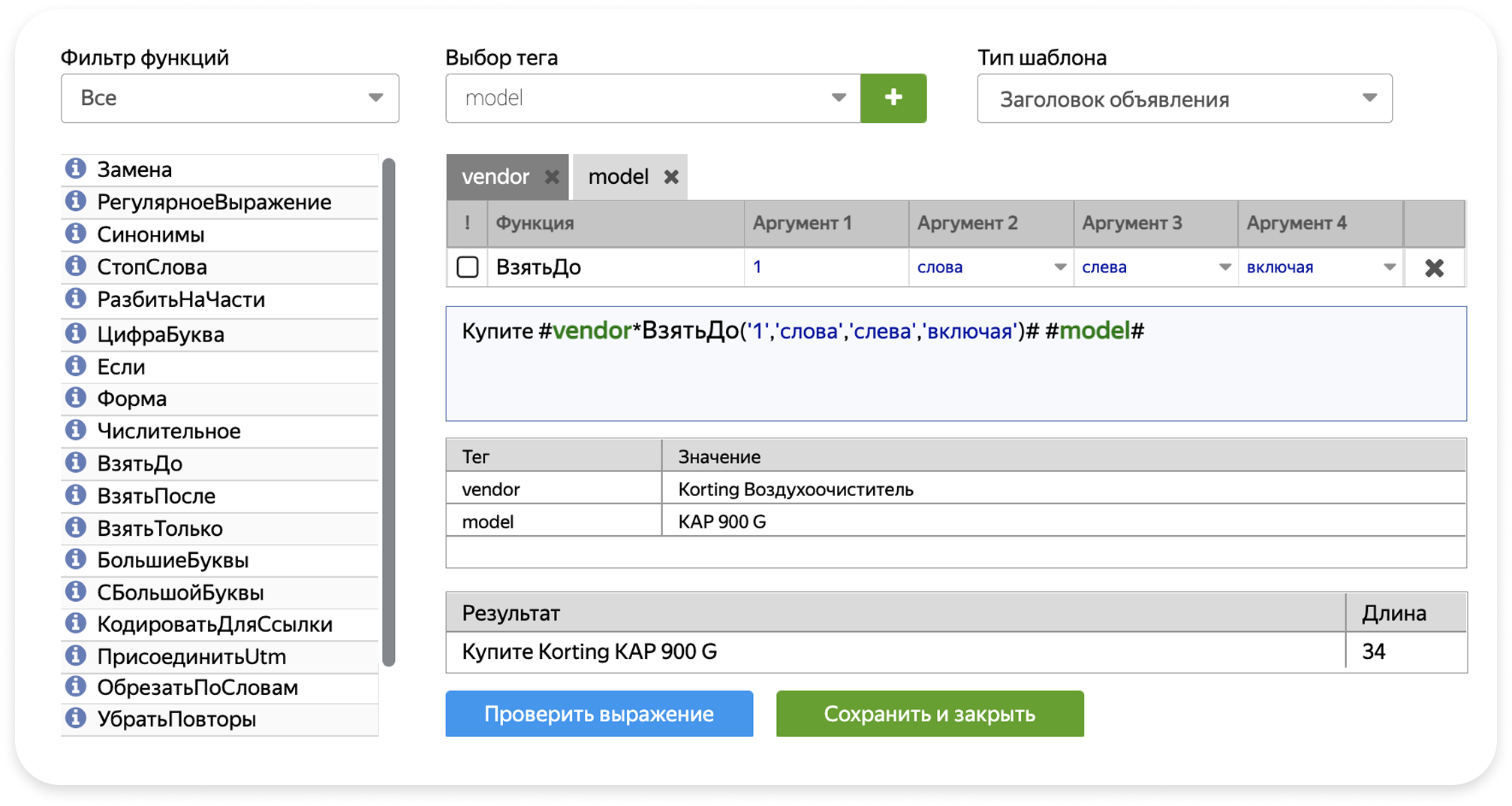Viewport: 1512px width, 806px height.
Task: Open info icon for РегулярноеВыражение
Action: click(75, 201)
